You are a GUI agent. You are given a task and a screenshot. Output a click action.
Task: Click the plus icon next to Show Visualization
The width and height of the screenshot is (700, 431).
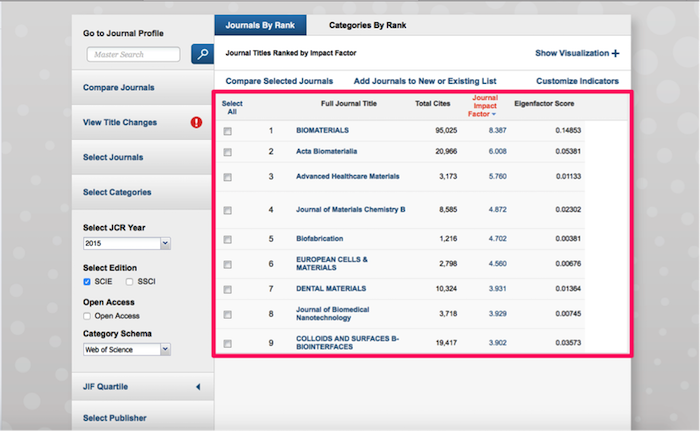[x=615, y=54]
